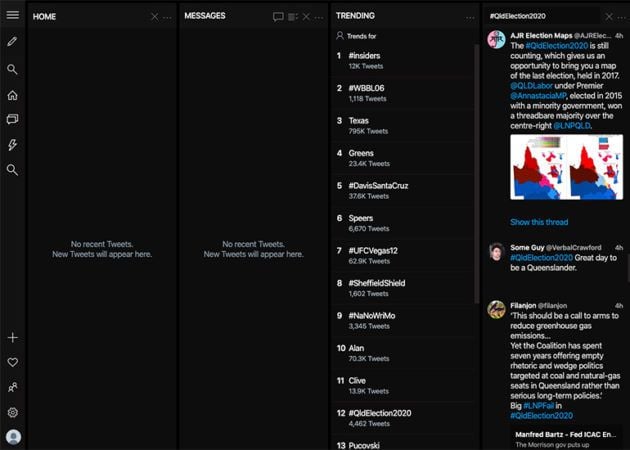Click the #LNPFail hashtag
Image resolution: width=630 pixels, height=450 pixels.
click(x=538, y=406)
